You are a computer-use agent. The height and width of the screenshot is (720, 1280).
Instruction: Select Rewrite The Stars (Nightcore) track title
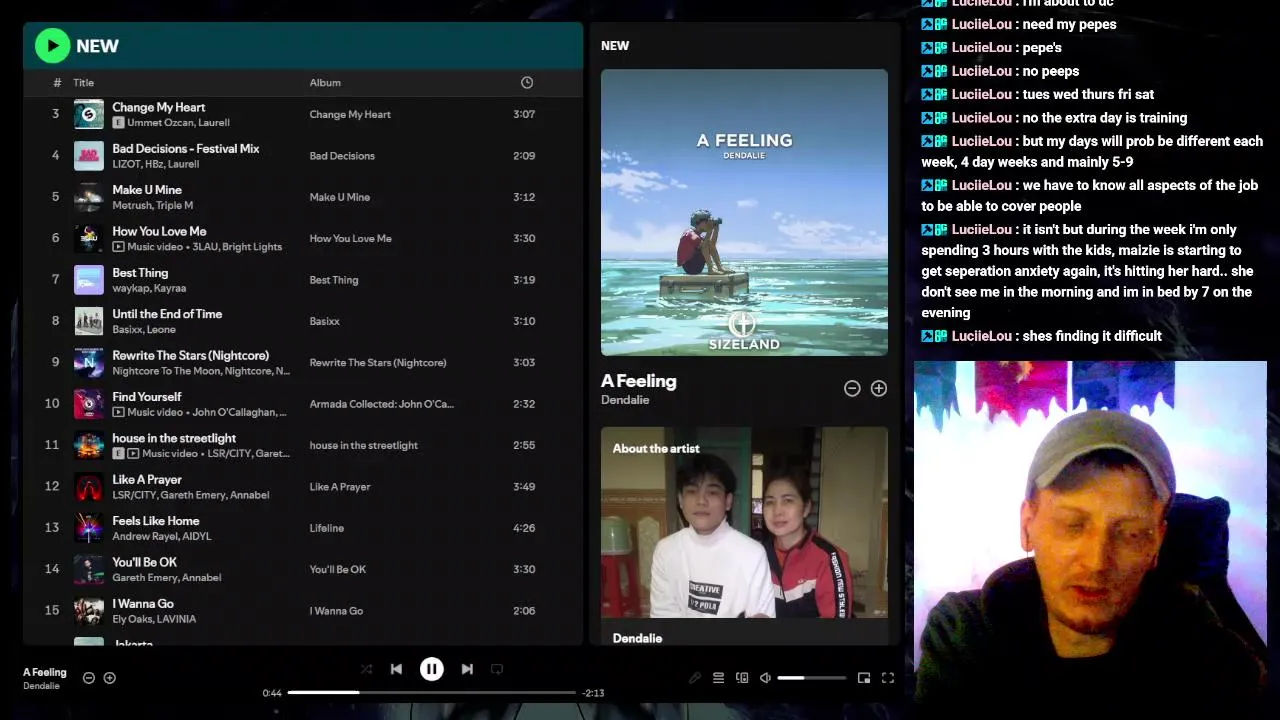pos(191,355)
